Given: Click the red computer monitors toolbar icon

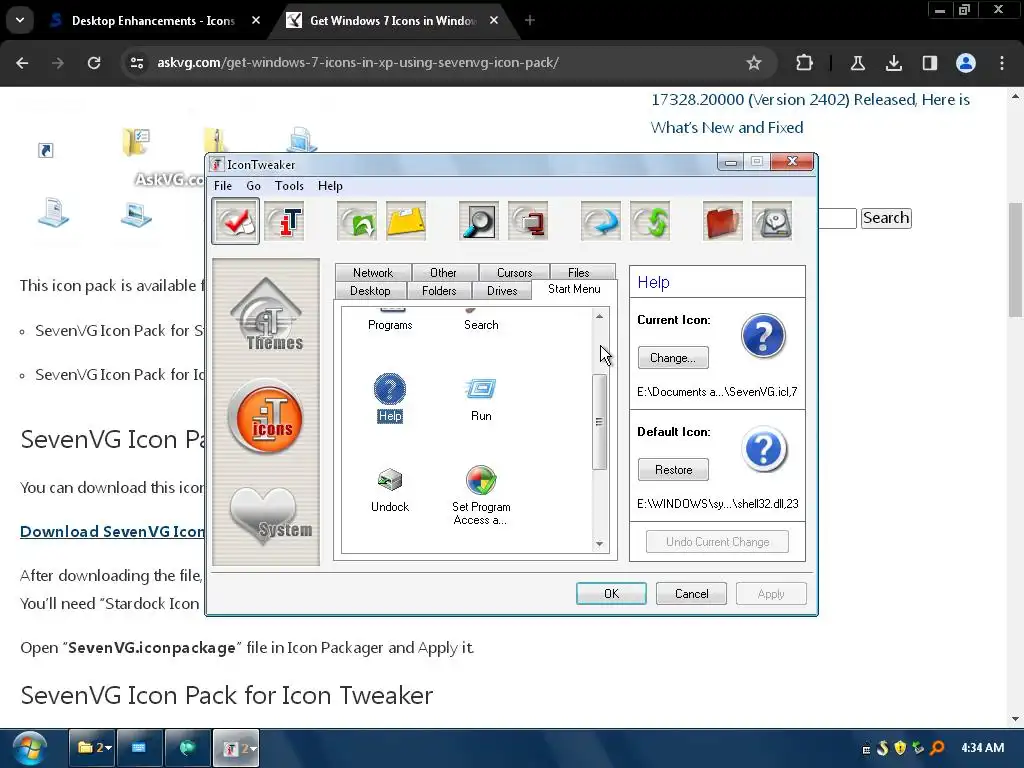Looking at the screenshot, I should click(x=528, y=222).
